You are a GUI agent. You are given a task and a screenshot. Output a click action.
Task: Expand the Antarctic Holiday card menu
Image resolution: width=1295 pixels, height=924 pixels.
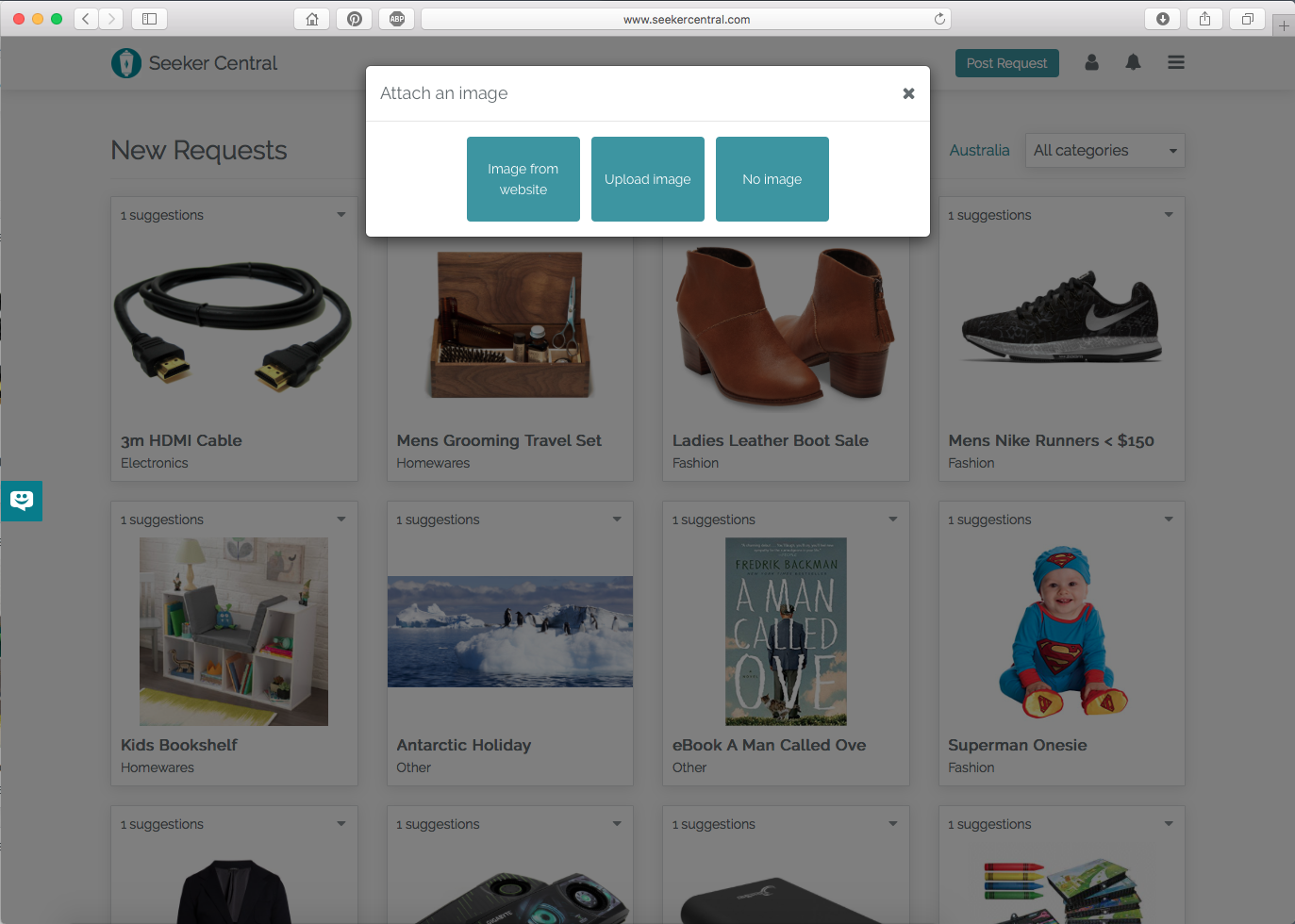click(x=617, y=520)
